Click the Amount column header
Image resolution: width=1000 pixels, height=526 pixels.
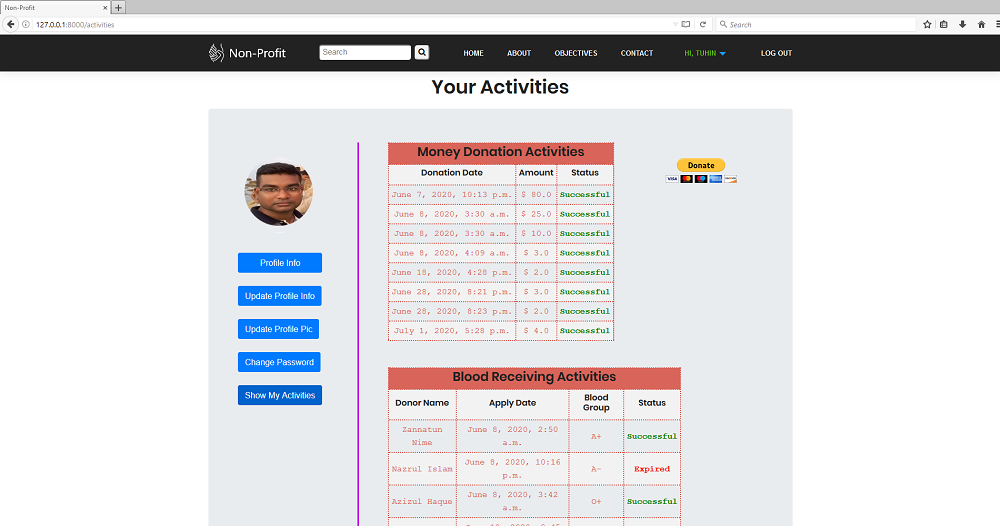536,173
